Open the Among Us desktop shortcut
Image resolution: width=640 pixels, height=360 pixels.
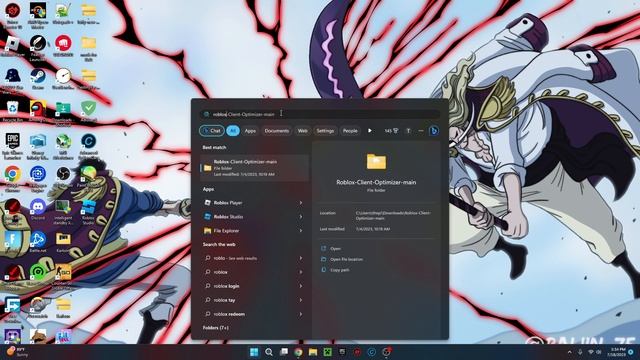(38, 111)
